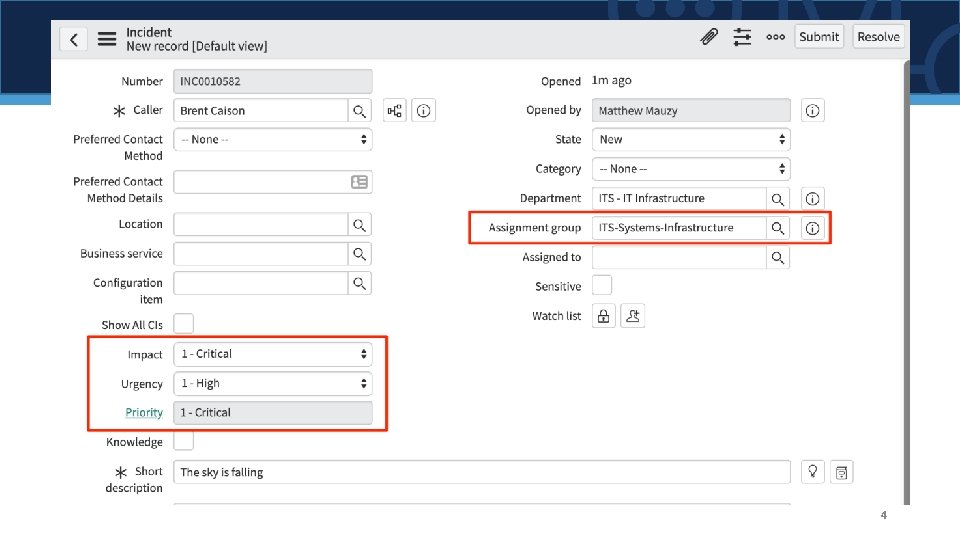
Task: Click the Location input field
Action: coord(261,225)
